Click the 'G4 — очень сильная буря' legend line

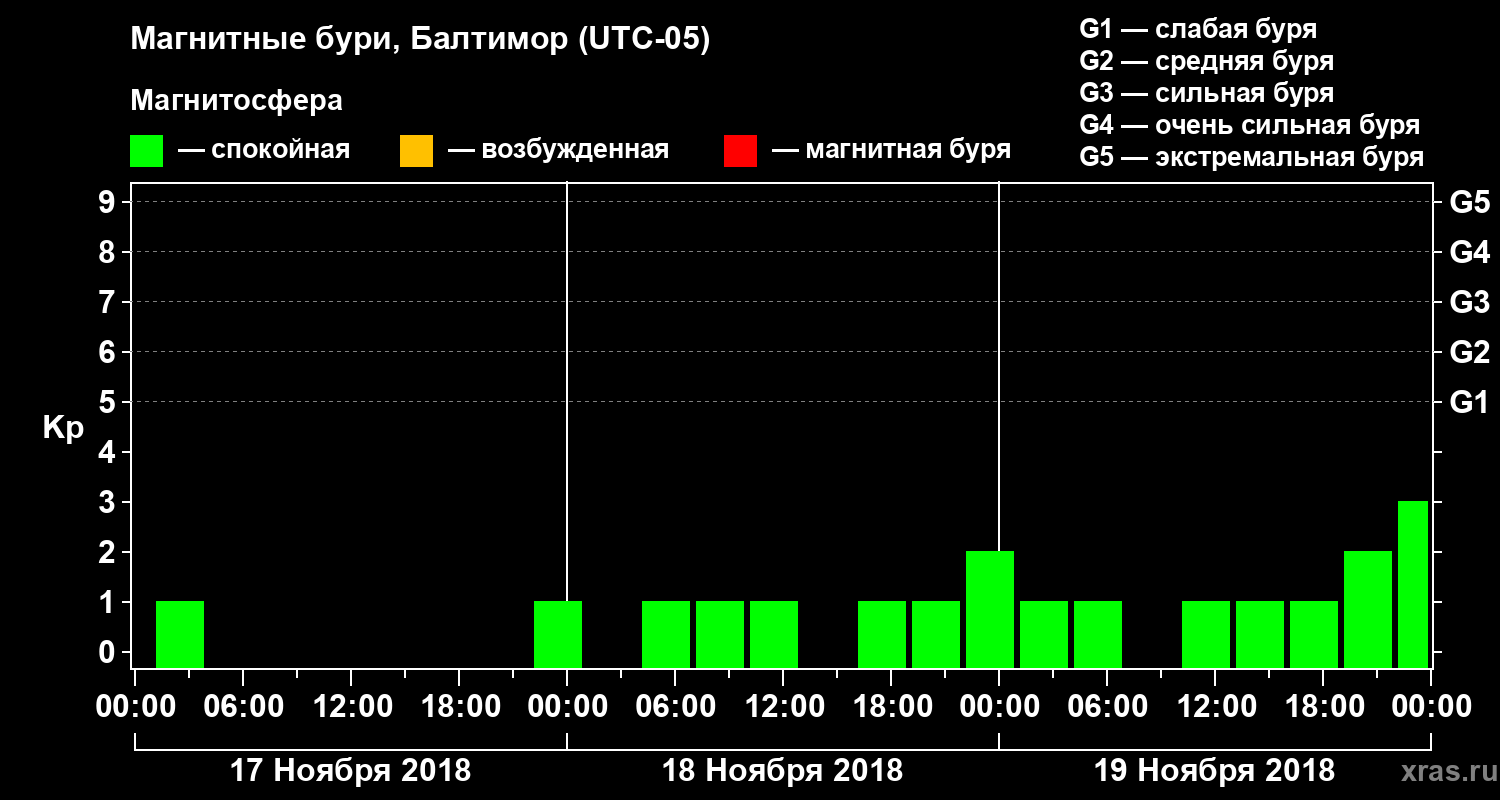click(x=1249, y=125)
